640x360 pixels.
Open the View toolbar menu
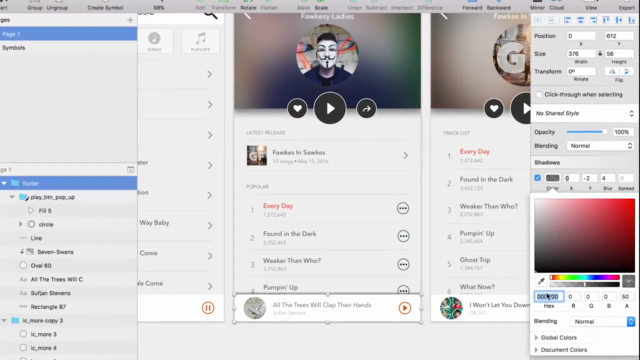coord(591,6)
